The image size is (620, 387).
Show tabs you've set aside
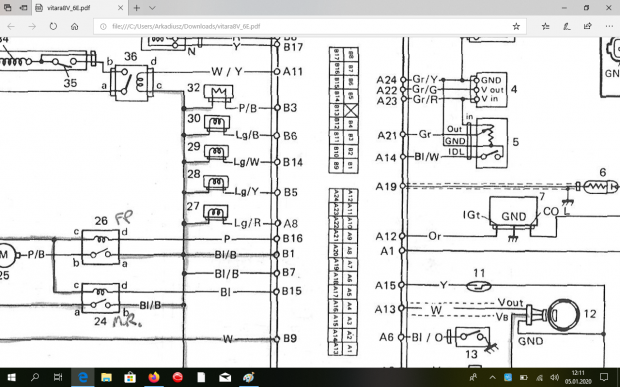point(8,8)
